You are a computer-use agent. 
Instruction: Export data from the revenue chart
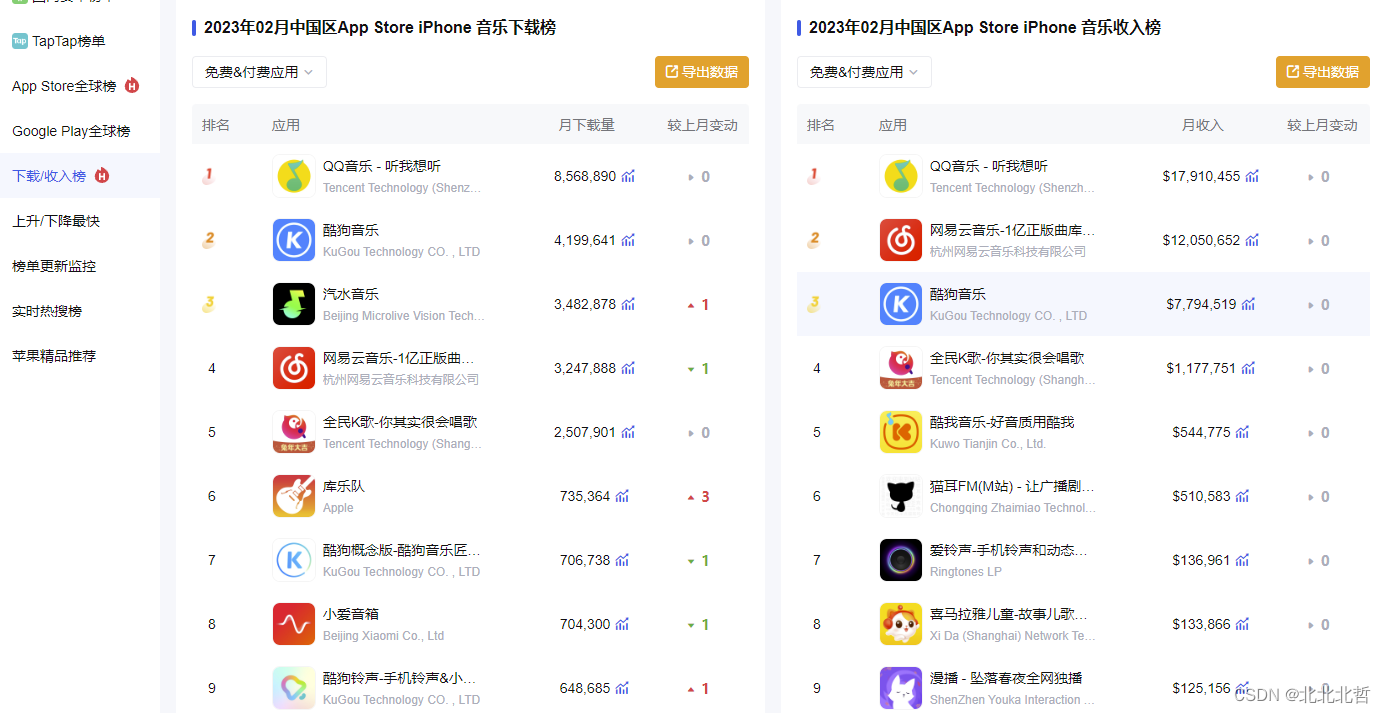(1323, 72)
